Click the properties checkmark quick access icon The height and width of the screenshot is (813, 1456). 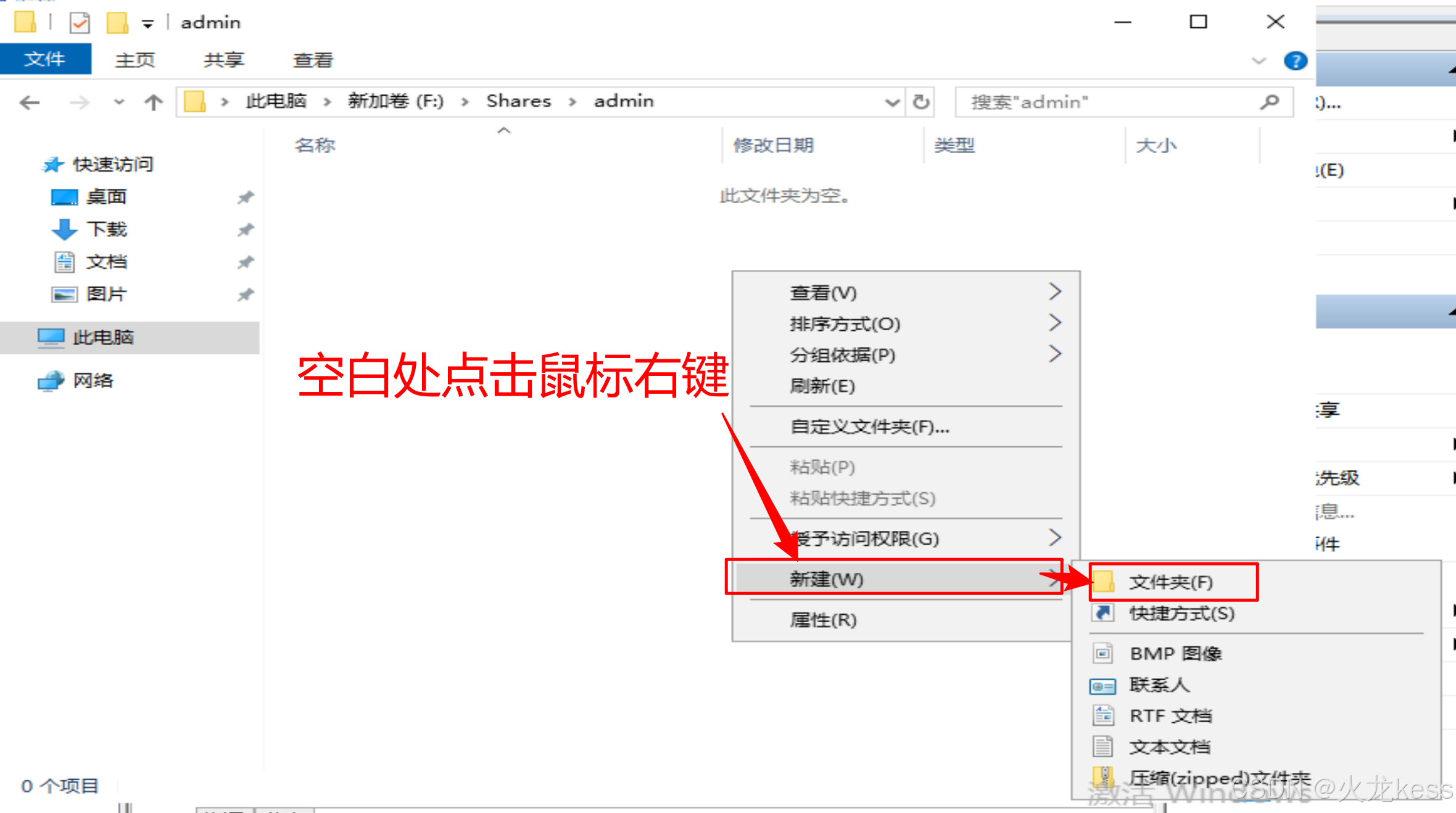[x=80, y=23]
